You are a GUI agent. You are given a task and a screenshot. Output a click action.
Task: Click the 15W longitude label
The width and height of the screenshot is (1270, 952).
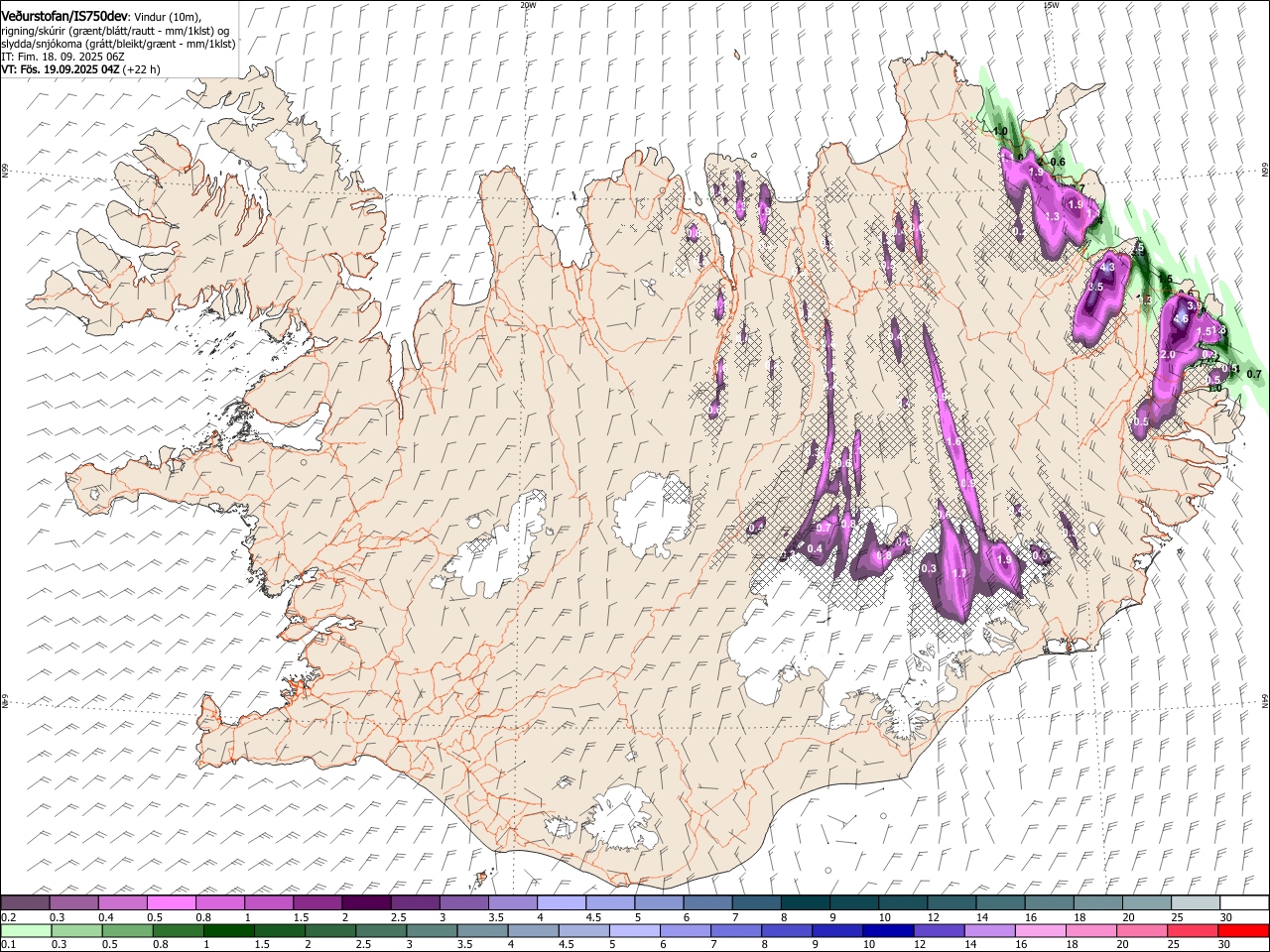click(x=1051, y=5)
